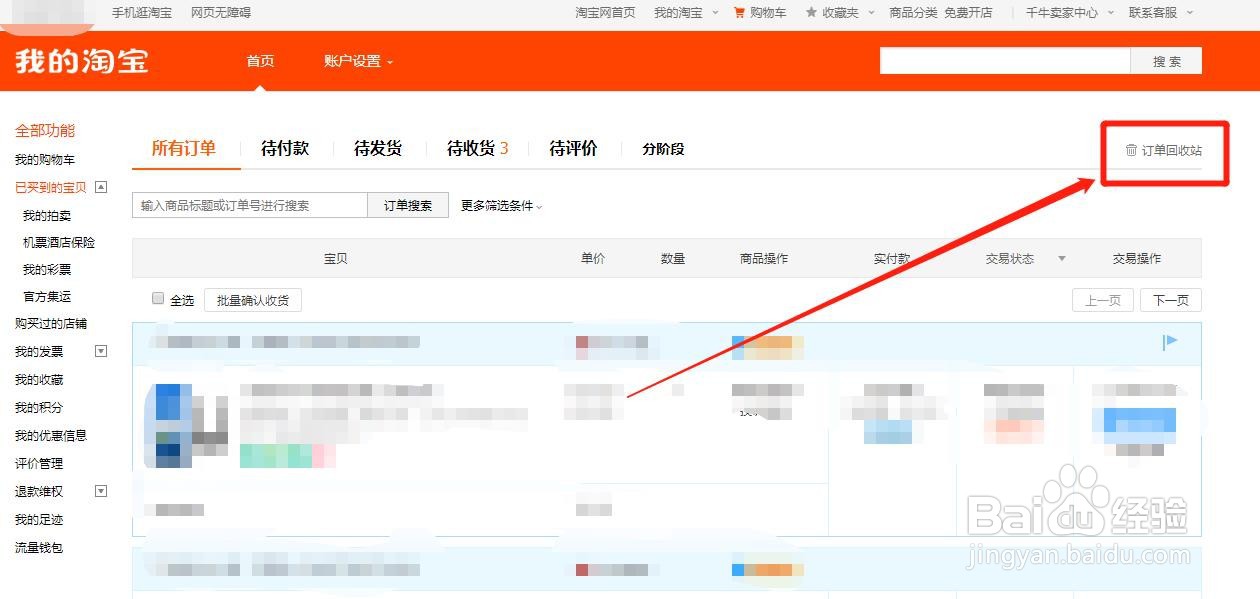The image size is (1260, 599).
Task: Go to 上一页 of orders
Action: (x=1103, y=300)
